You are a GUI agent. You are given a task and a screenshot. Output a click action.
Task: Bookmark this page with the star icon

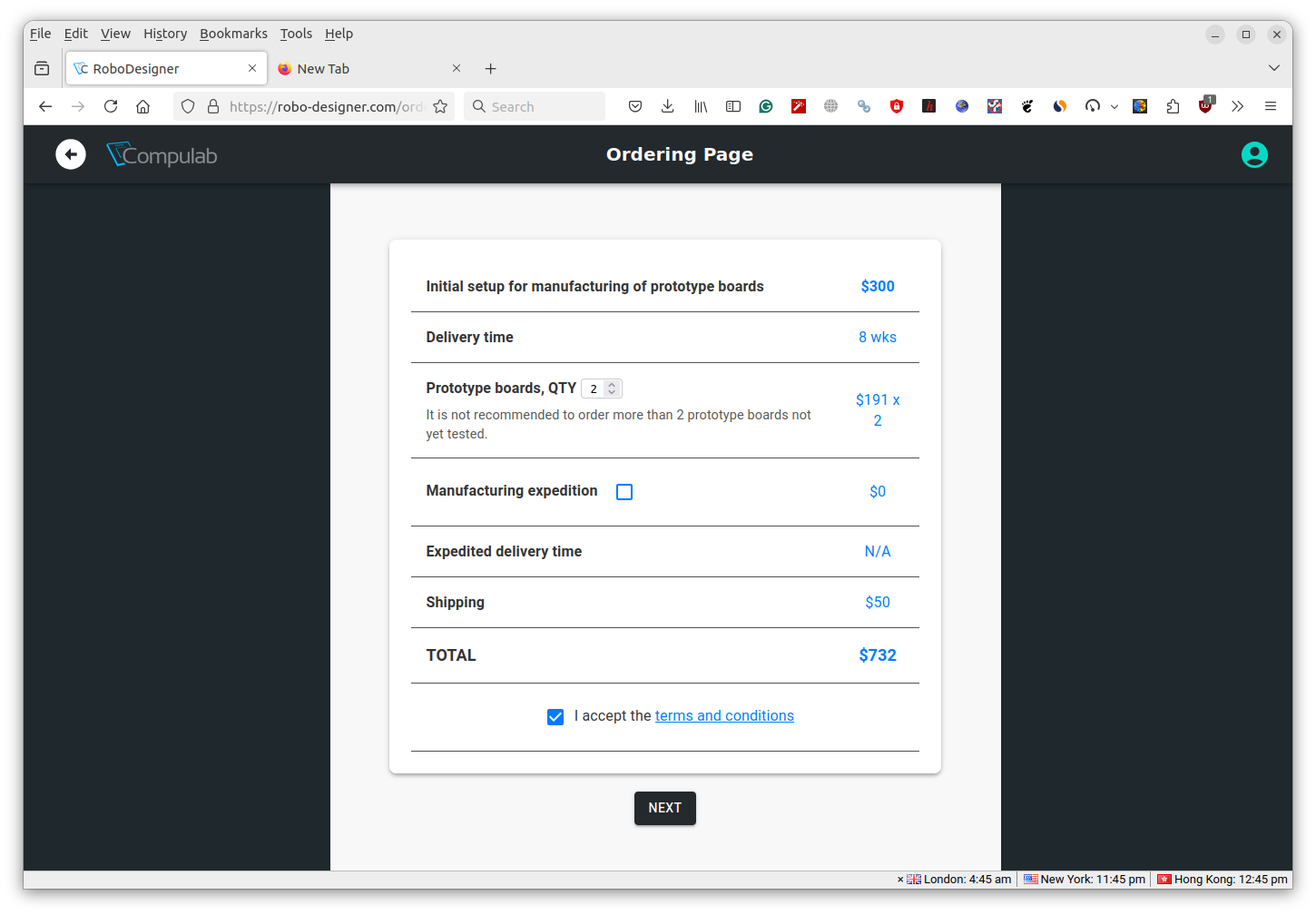tap(440, 106)
